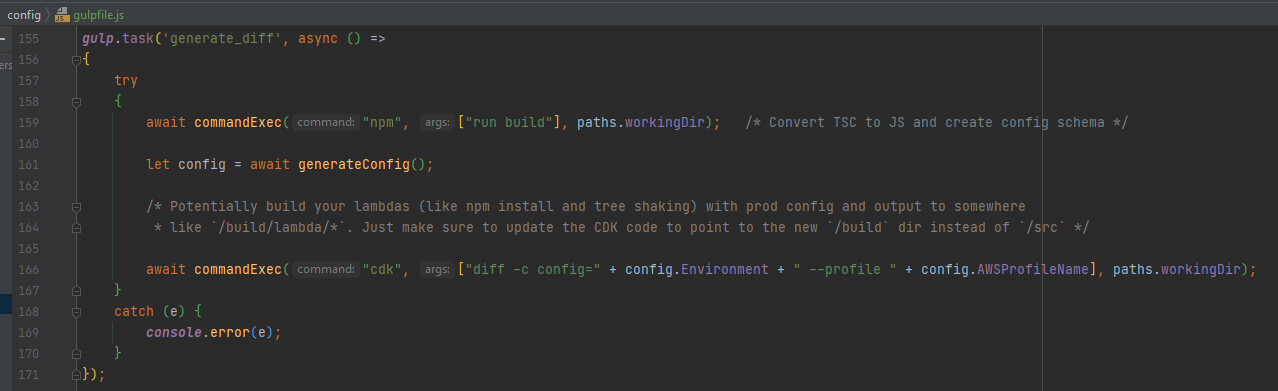This screenshot has width=1278, height=391.
Task: Click the breadcrumb chevron after config
Action: [x=47, y=16]
